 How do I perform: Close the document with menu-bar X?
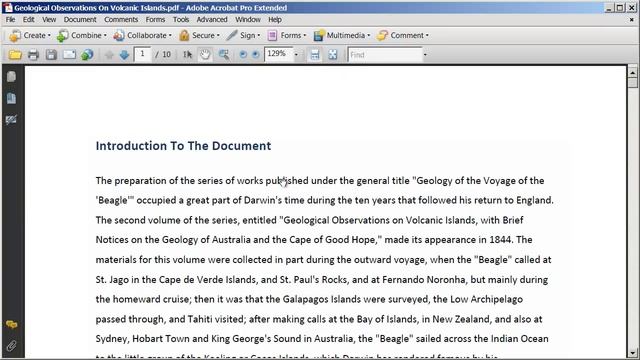631,20
